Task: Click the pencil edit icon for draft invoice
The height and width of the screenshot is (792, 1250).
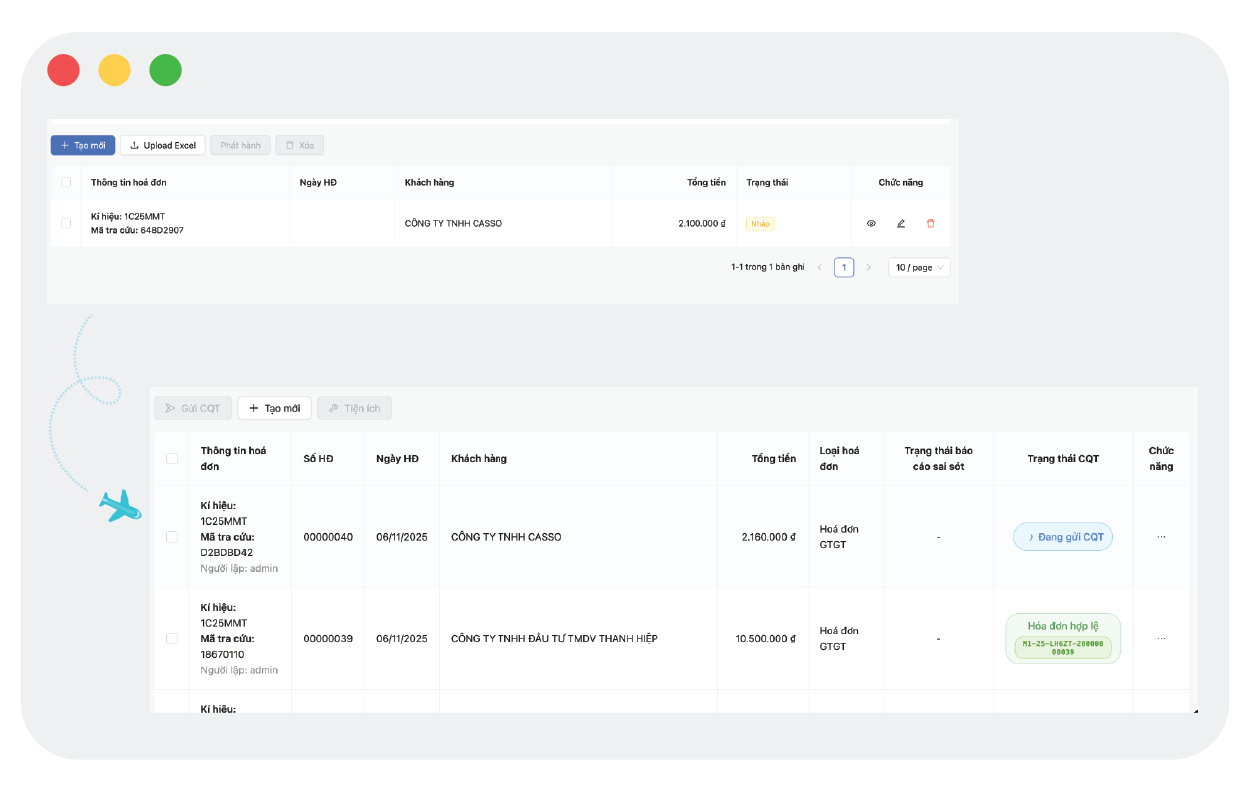Action: (x=901, y=223)
